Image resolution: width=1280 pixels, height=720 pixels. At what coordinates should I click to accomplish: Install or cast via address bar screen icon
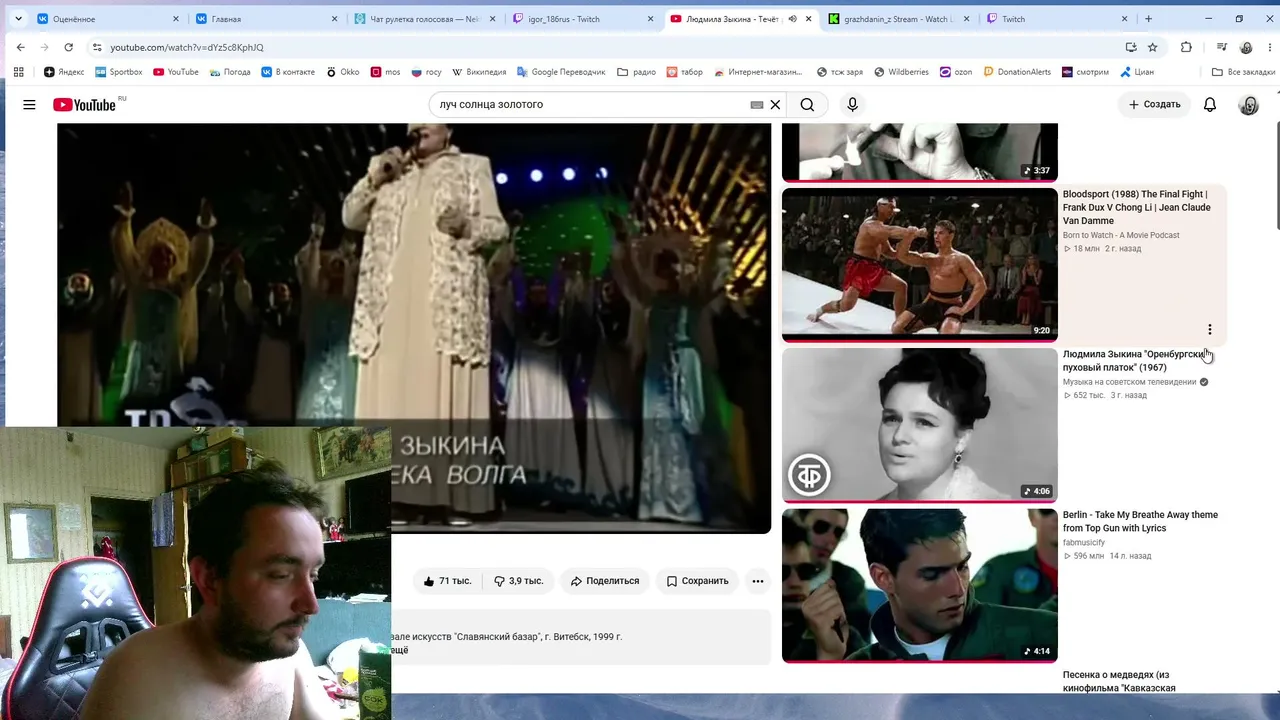click(x=1131, y=47)
